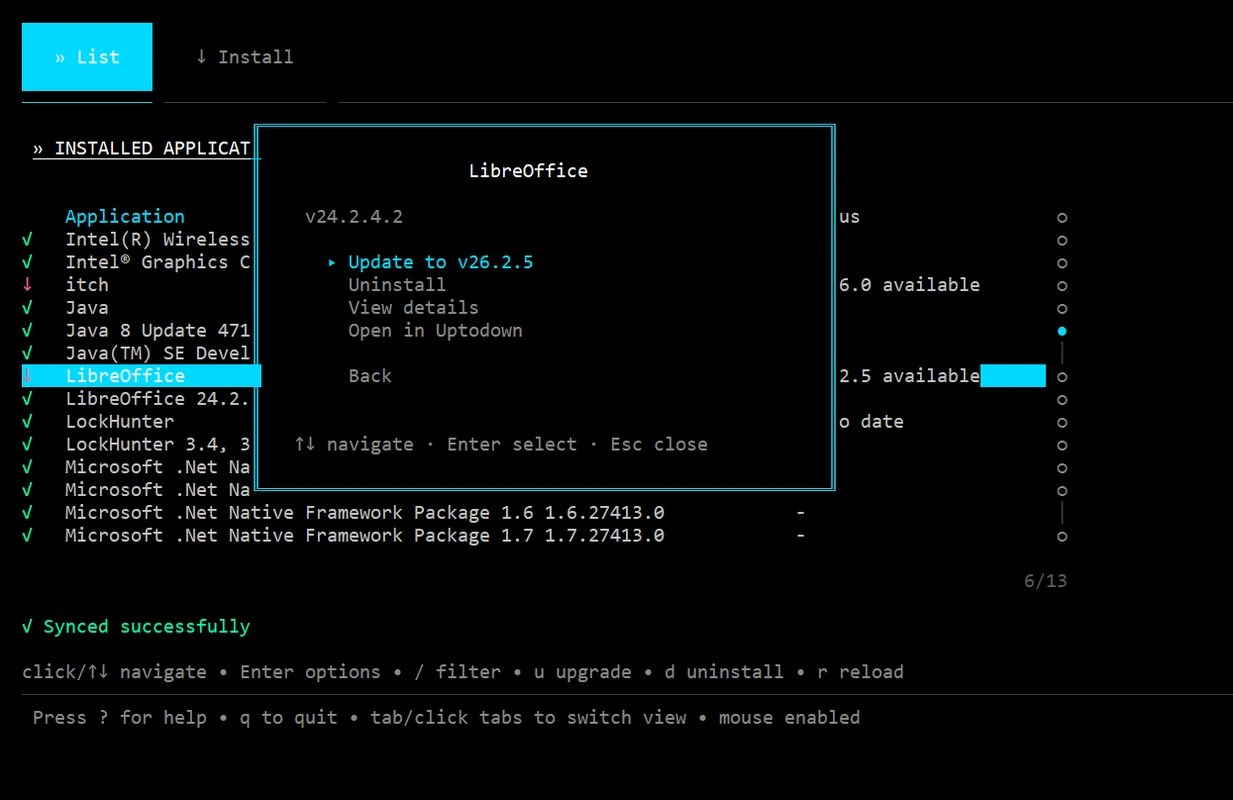Click the 'Synced successfully' status message
The width and height of the screenshot is (1233, 800).
[136, 627]
